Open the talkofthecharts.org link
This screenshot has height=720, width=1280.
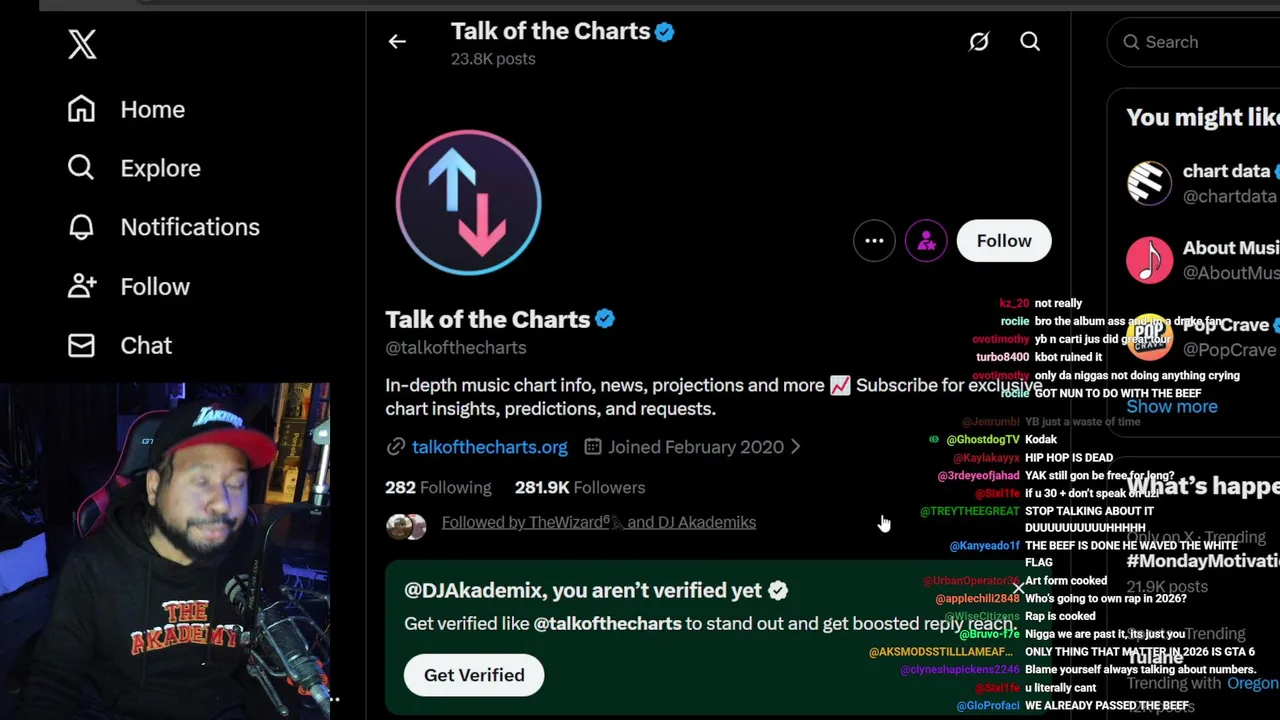[489, 447]
